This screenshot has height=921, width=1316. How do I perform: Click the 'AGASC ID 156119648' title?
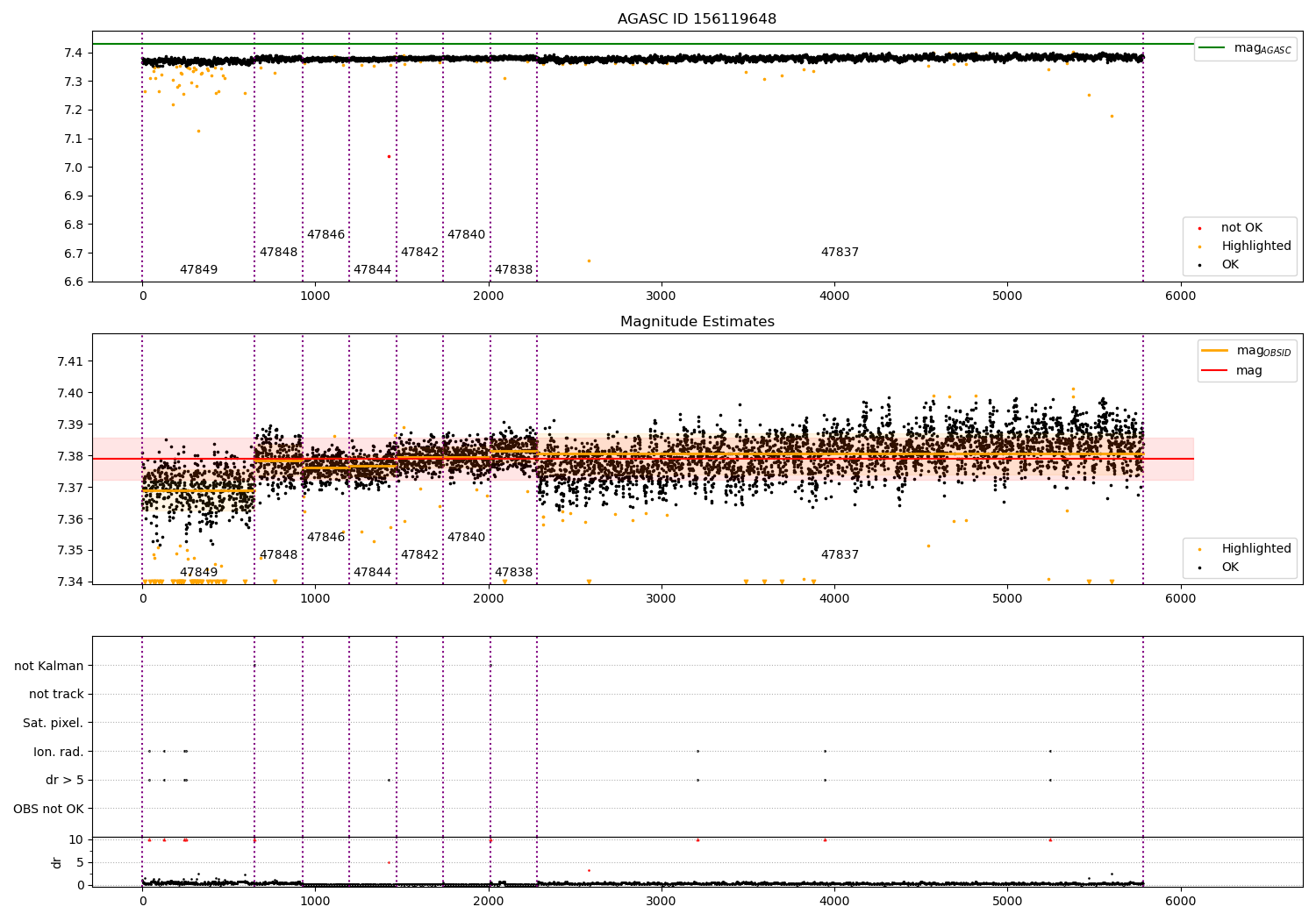pos(697,19)
